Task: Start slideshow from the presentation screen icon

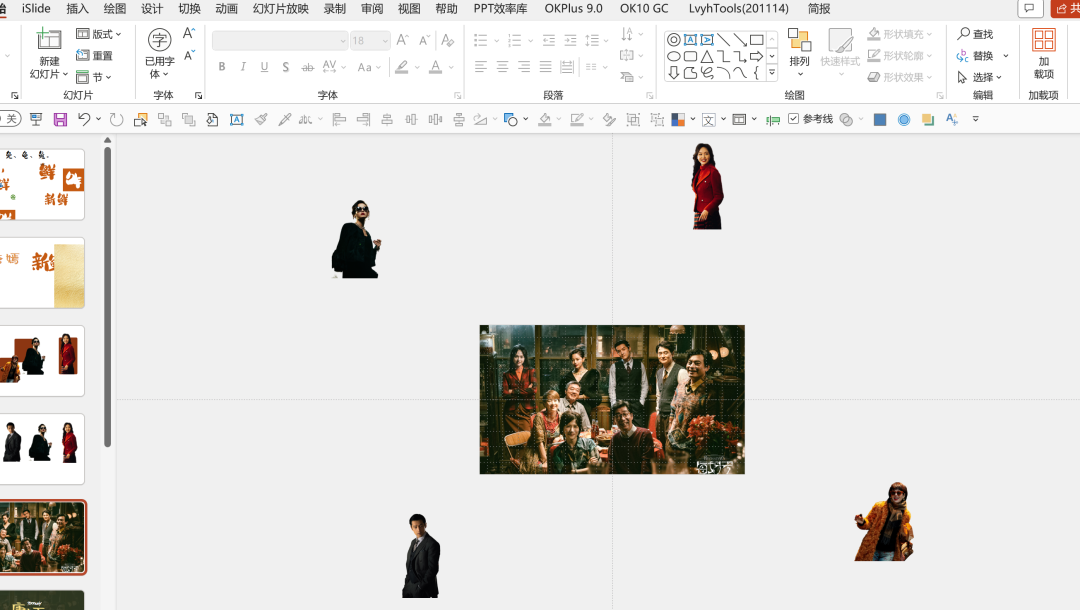Action: pos(36,120)
